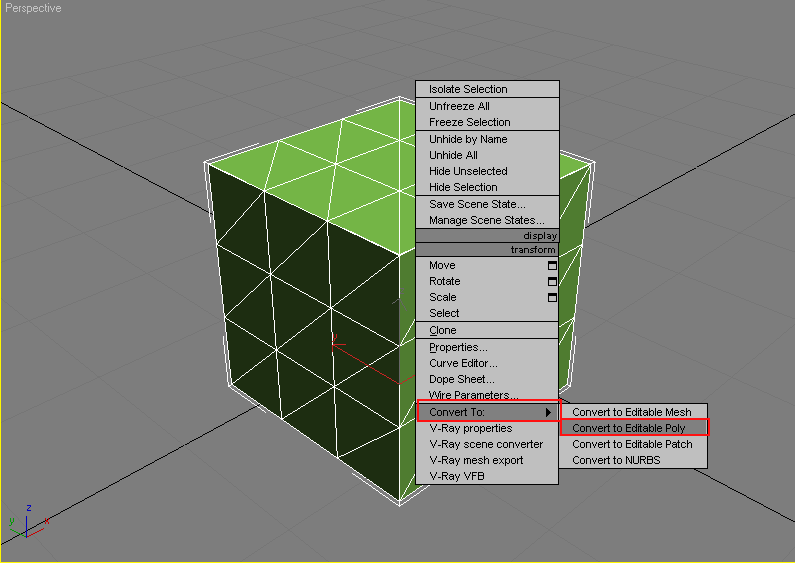Open Save Scene State dialog
Viewport: 795px width, 563px height.
click(487, 204)
